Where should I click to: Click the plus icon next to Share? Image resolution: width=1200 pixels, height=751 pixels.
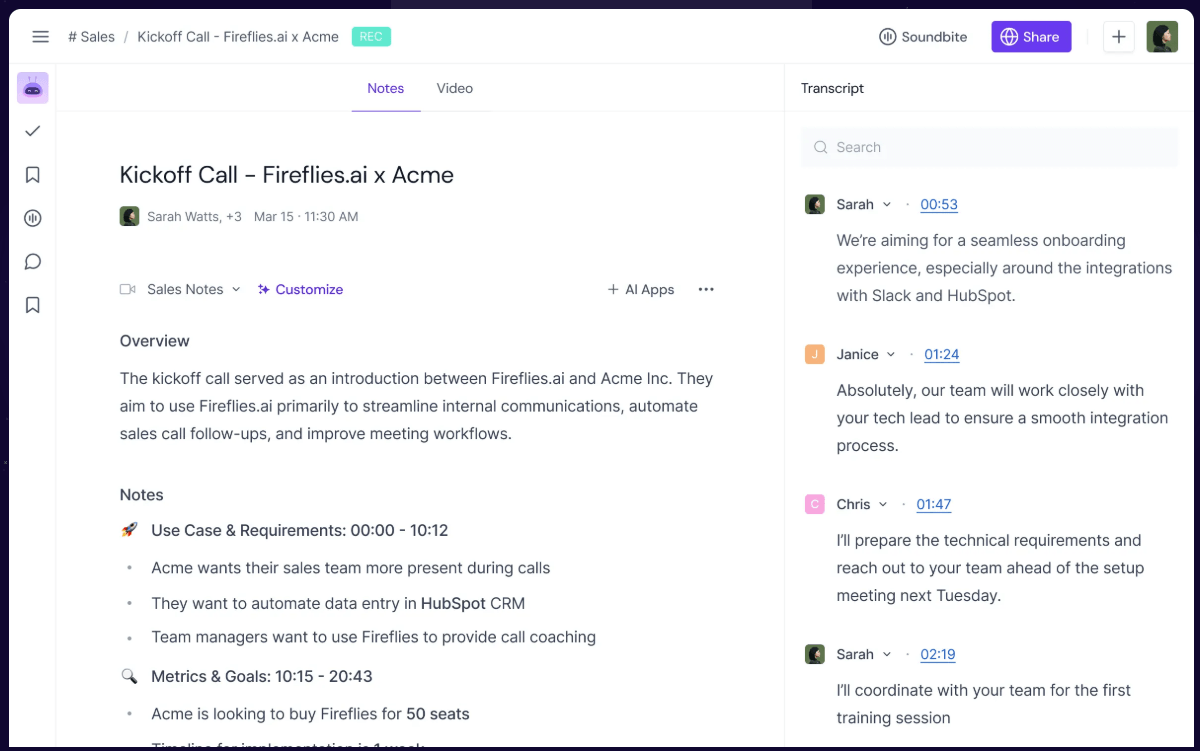1119,37
